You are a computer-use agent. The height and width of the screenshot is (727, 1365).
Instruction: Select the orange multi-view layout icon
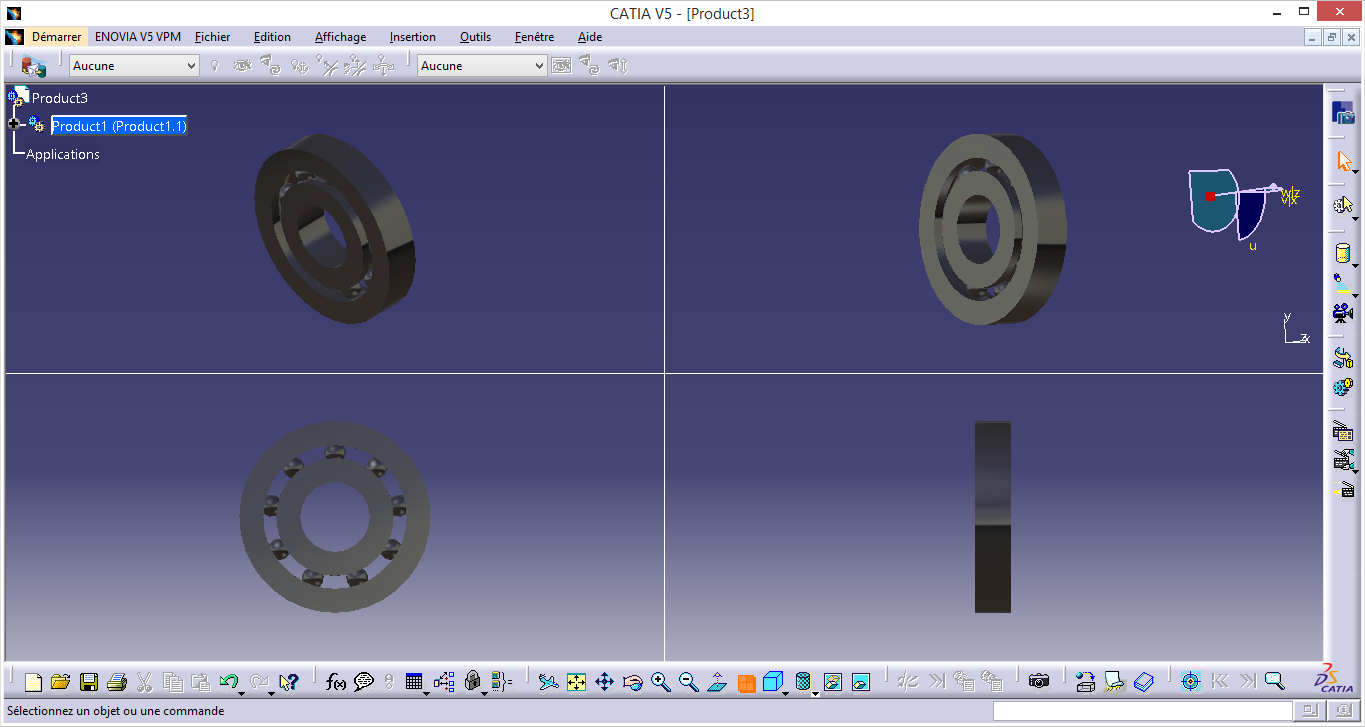tap(746, 683)
